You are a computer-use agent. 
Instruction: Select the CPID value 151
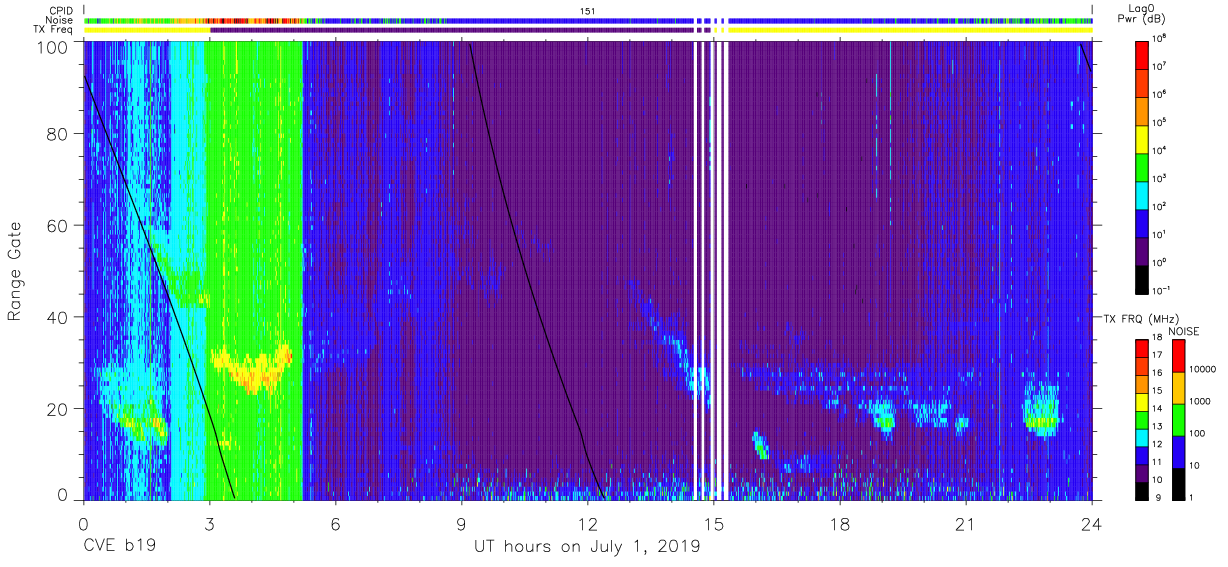pos(588,10)
